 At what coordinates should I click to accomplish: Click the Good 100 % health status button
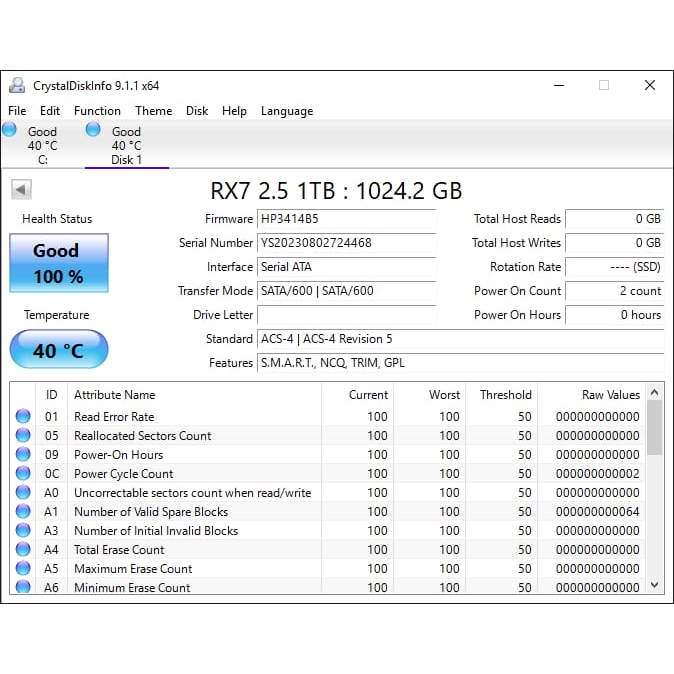[x=58, y=263]
